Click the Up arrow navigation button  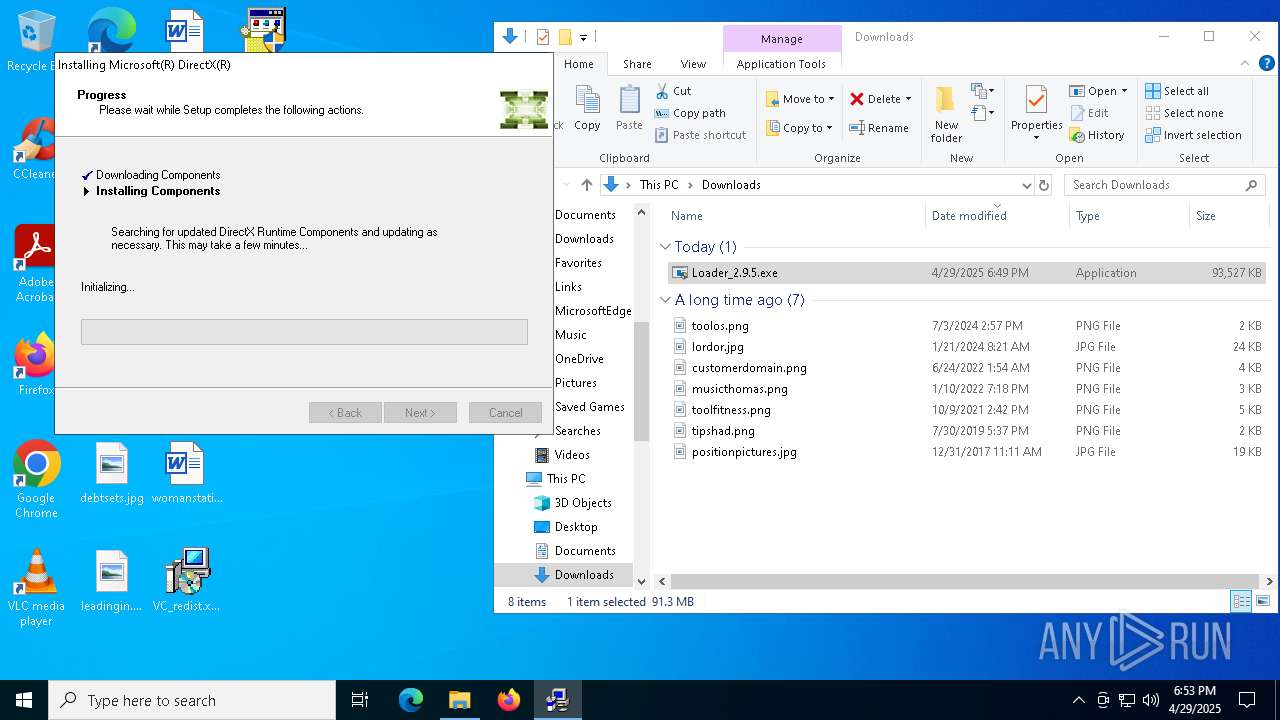point(587,185)
